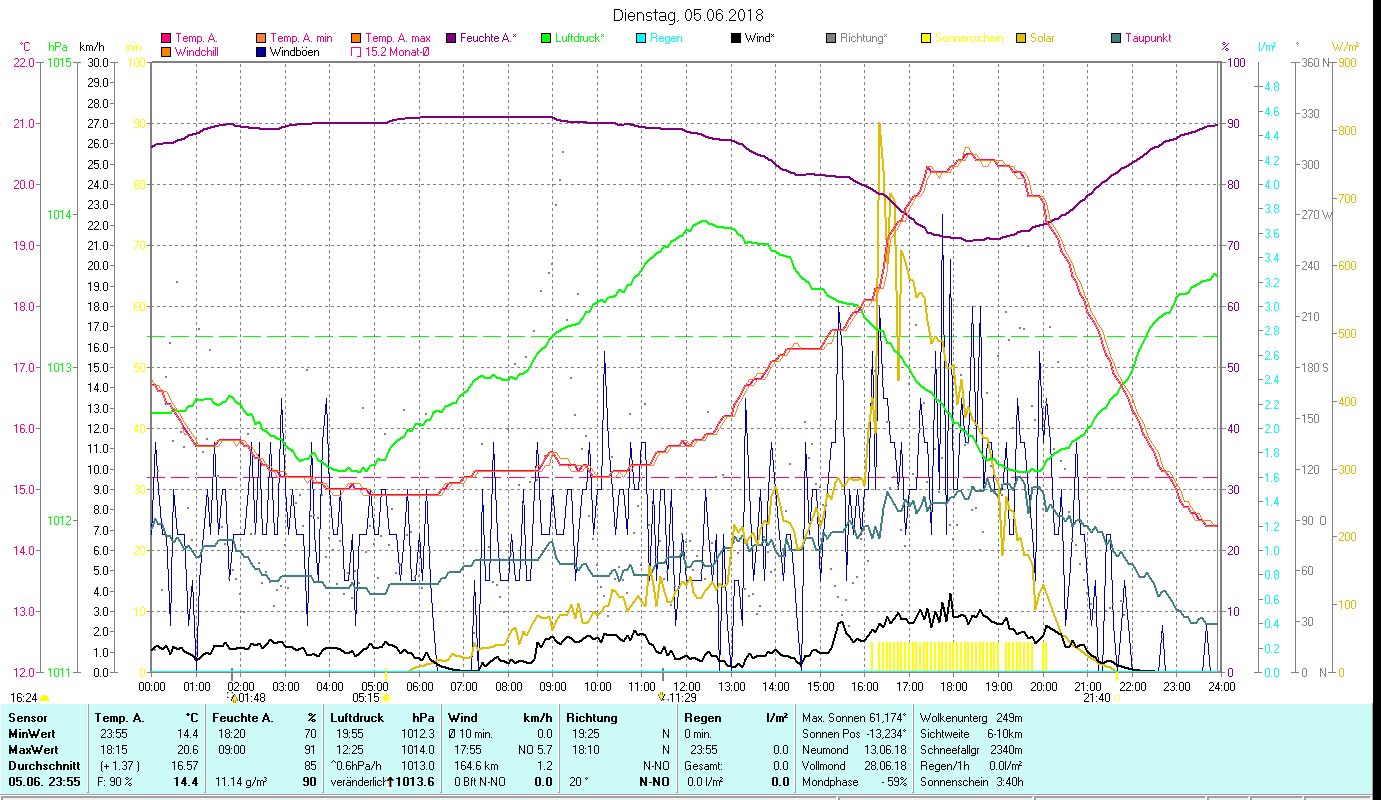Click the Sensor row header
Screen dimensions: 1381x800
[x=27, y=718]
